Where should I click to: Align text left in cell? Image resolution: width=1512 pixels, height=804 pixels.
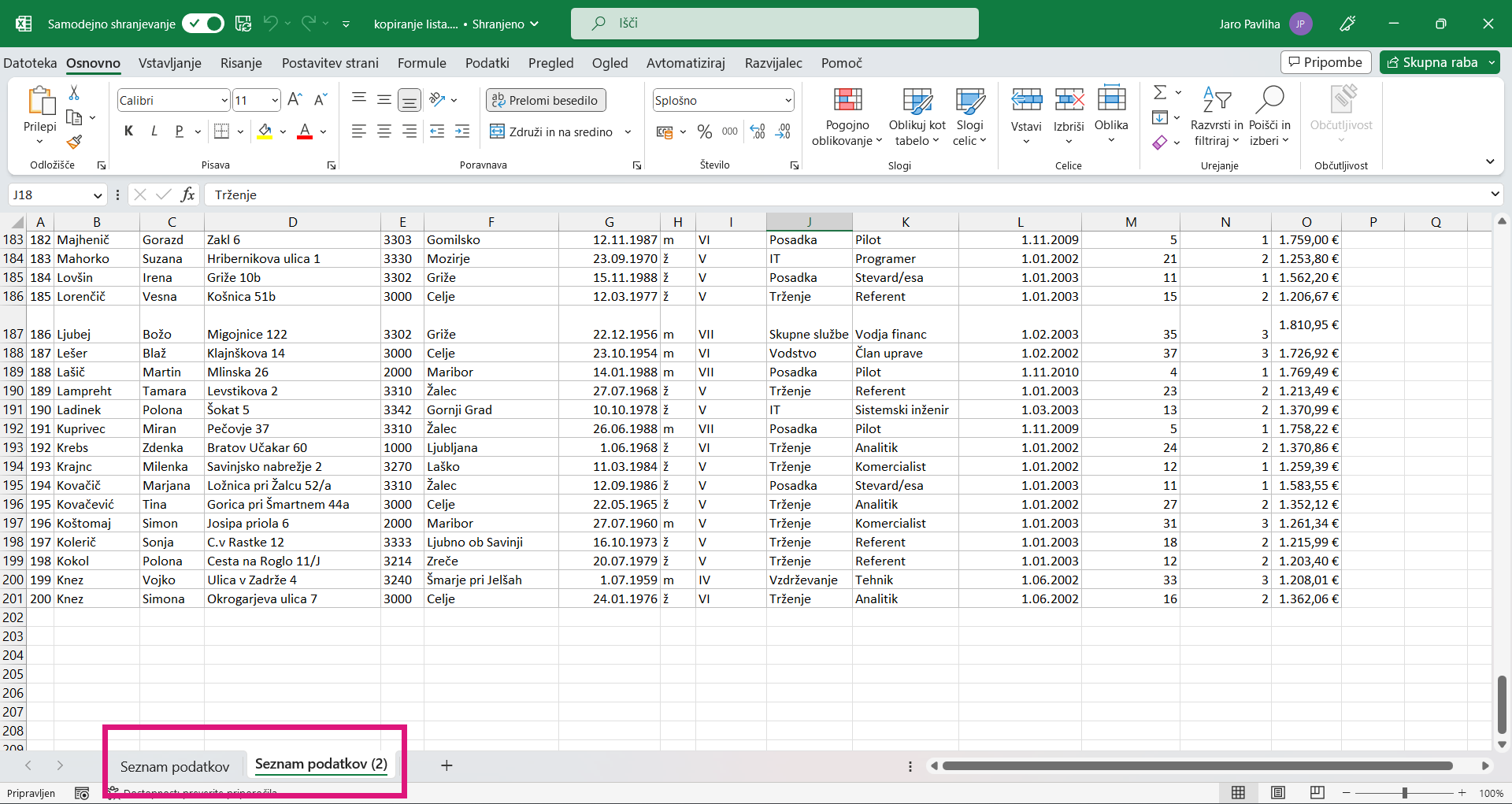point(359,132)
